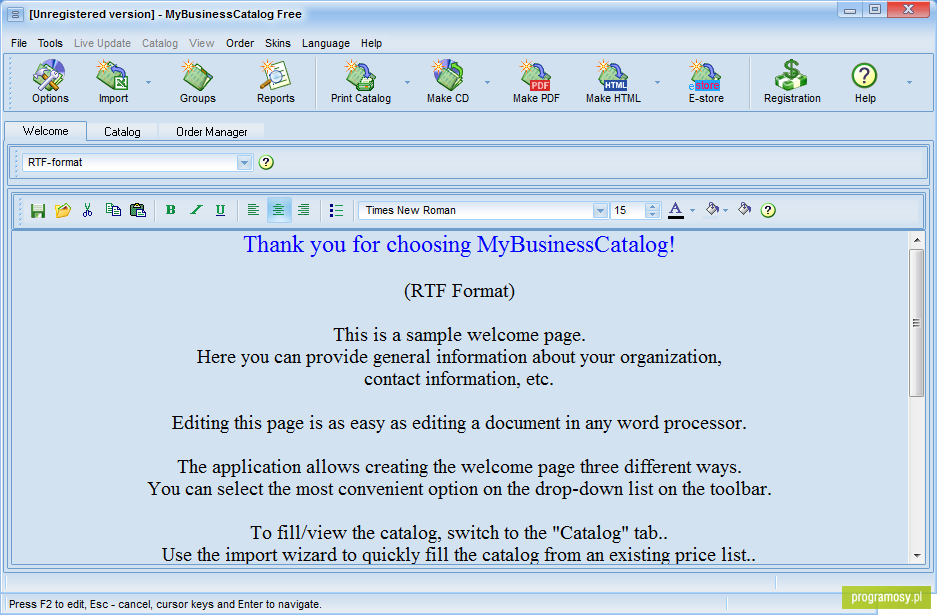
Task: Click the '(RTF Format)' line in editor
Action: 459,291
